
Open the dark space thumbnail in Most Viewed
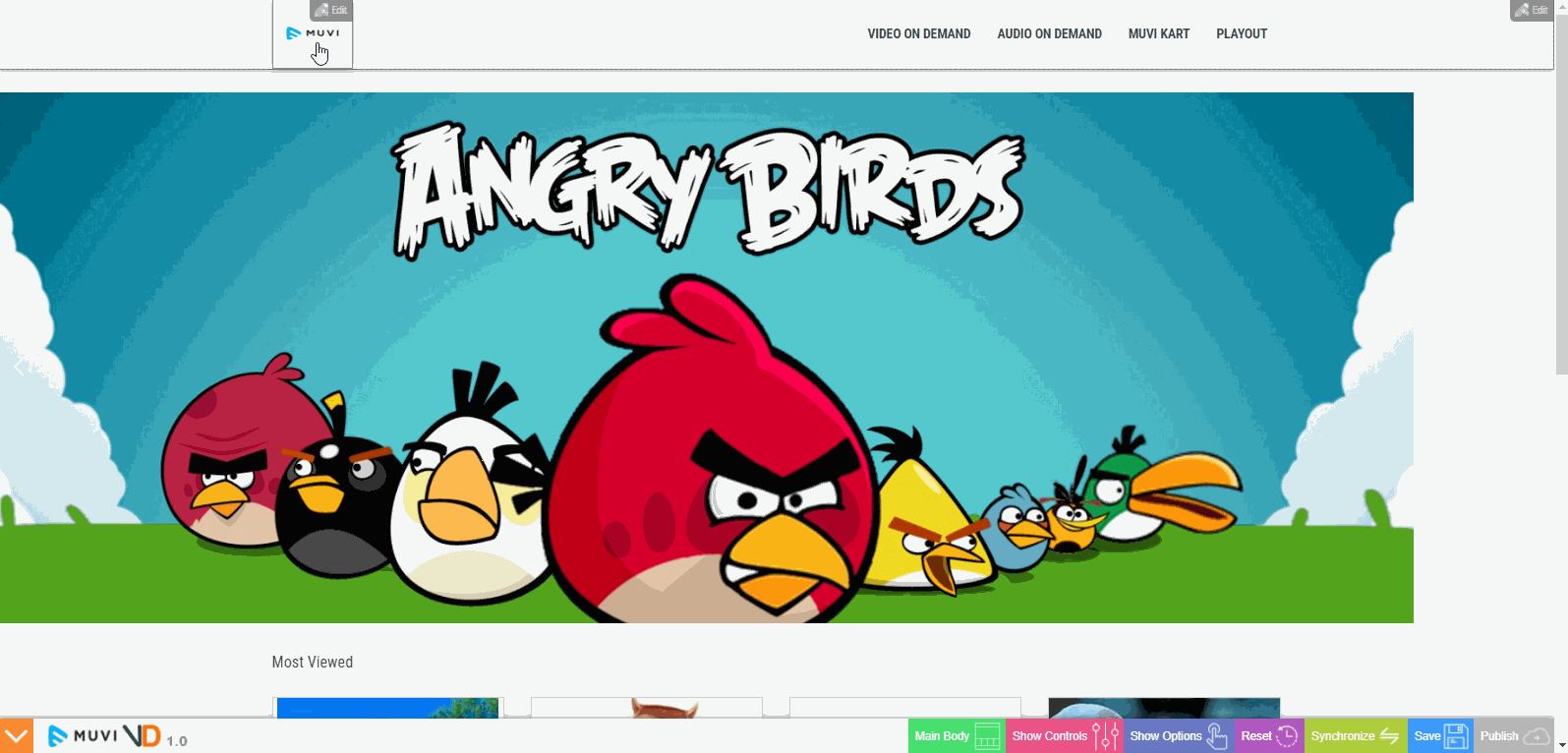point(1164,708)
